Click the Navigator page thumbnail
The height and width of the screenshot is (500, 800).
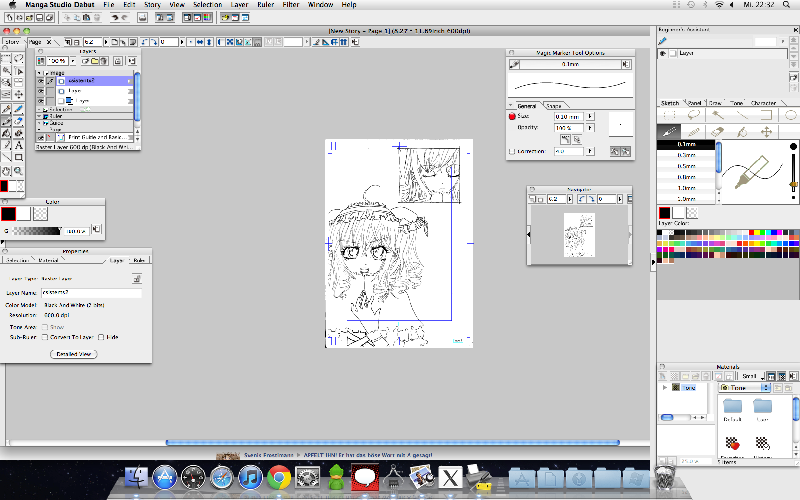(579, 235)
